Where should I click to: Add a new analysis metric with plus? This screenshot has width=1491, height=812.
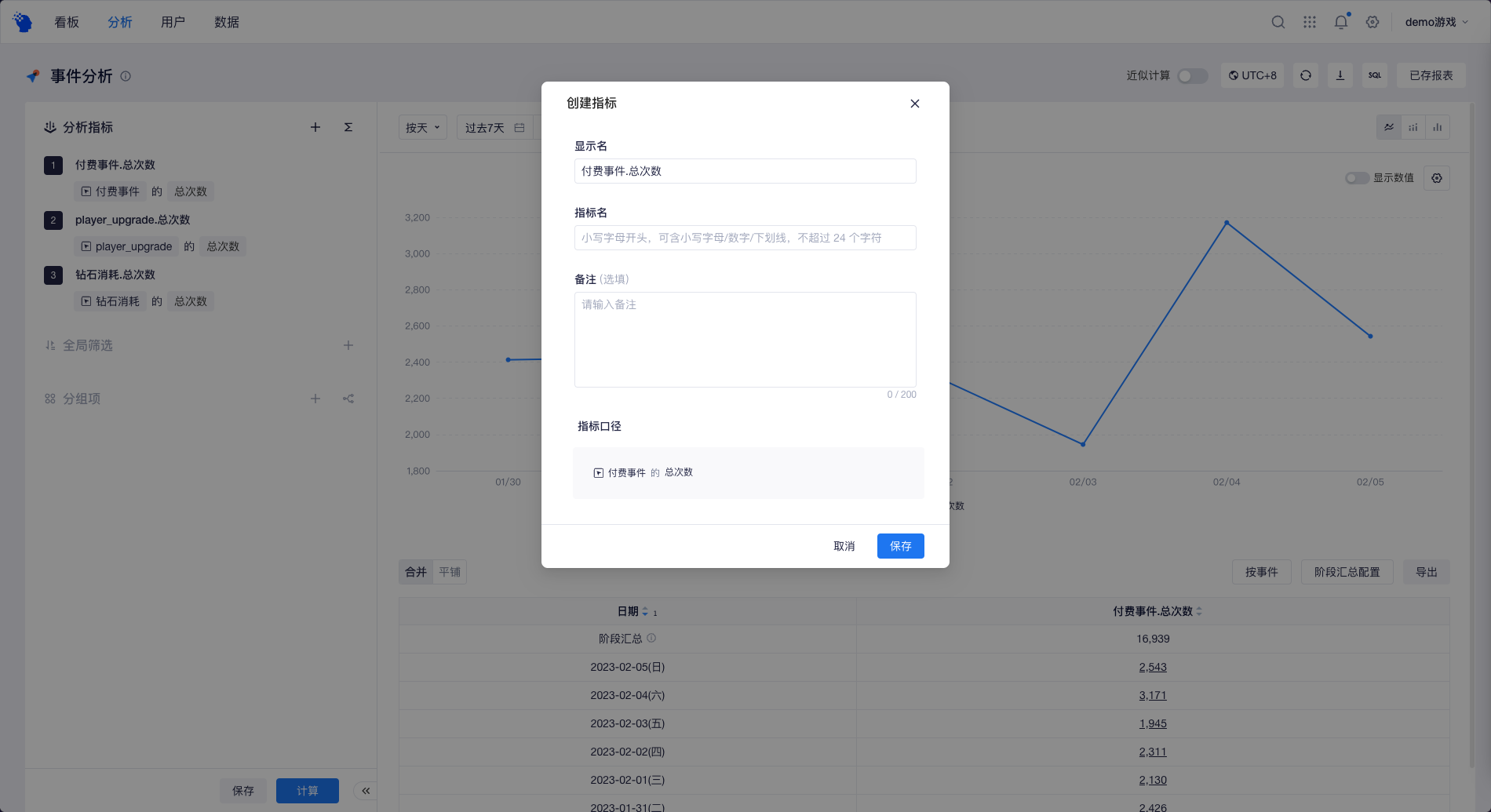tap(315, 127)
